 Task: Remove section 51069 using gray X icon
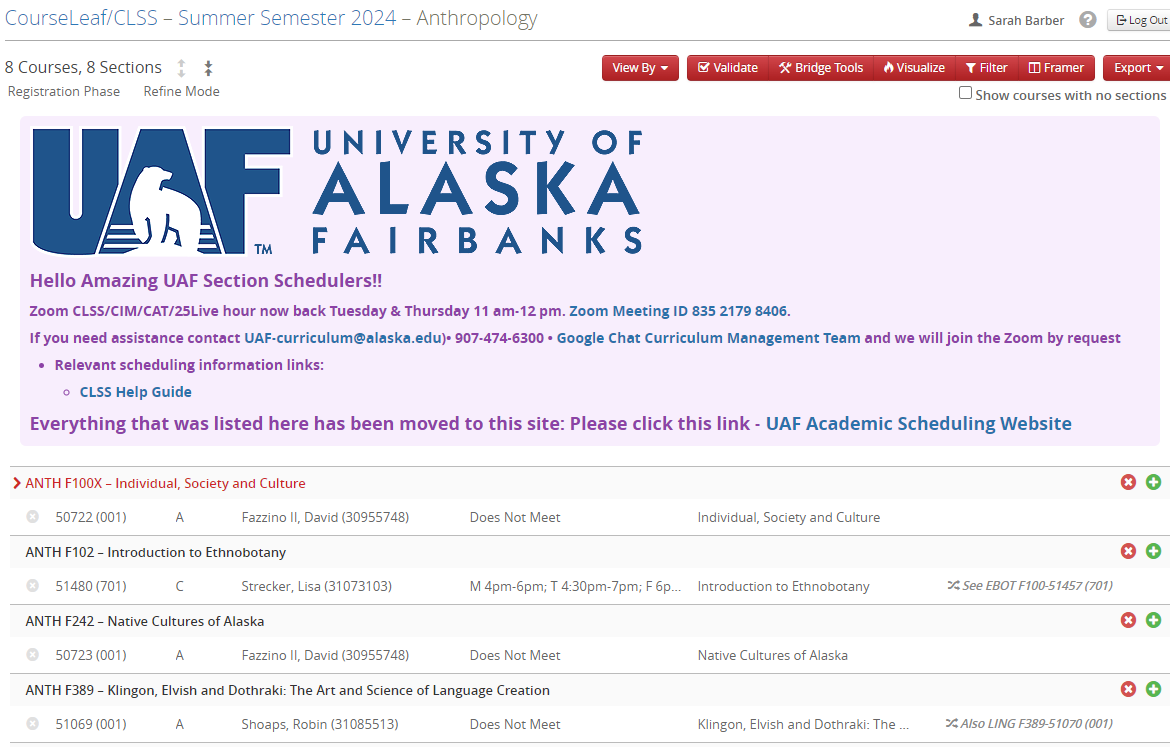click(32, 724)
